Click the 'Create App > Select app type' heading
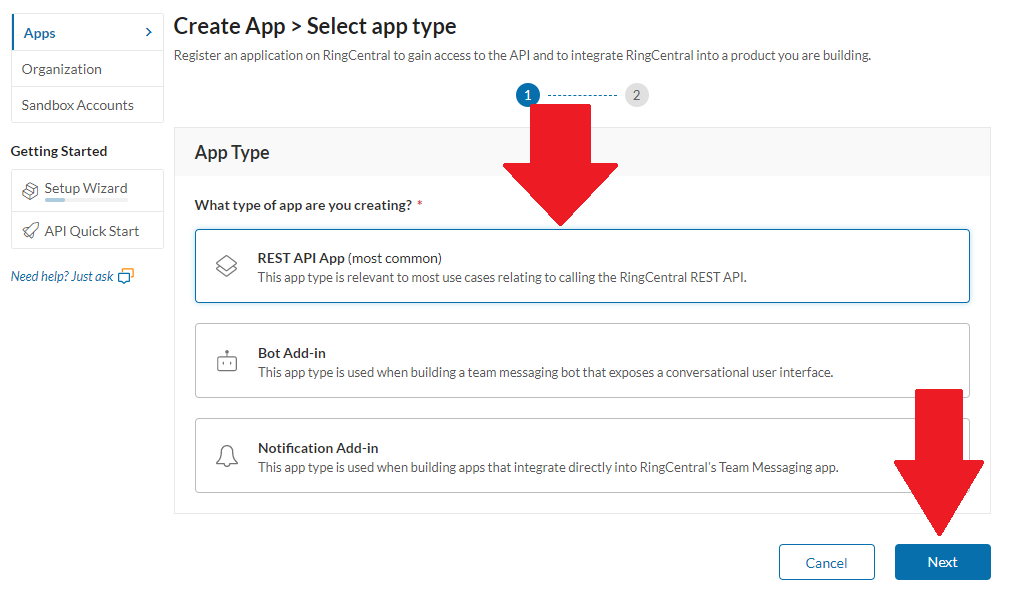Image resolution: width=1016 pixels, height=605 pixels. [x=315, y=26]
